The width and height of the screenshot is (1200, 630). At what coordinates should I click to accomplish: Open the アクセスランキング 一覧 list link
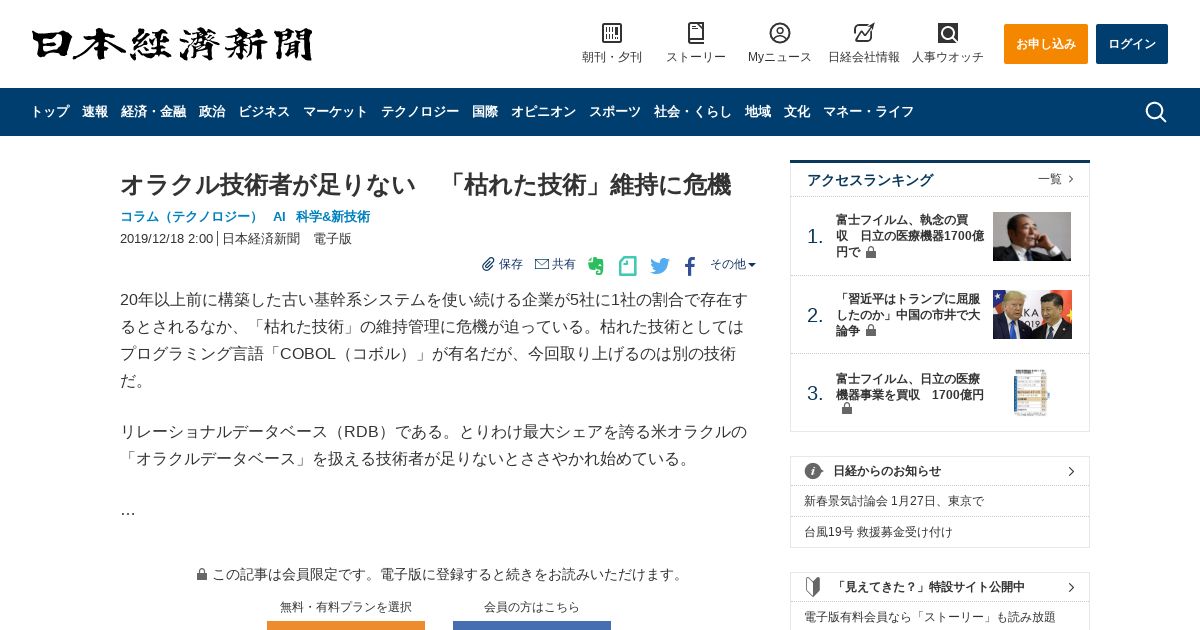(x=1056, y=179)
